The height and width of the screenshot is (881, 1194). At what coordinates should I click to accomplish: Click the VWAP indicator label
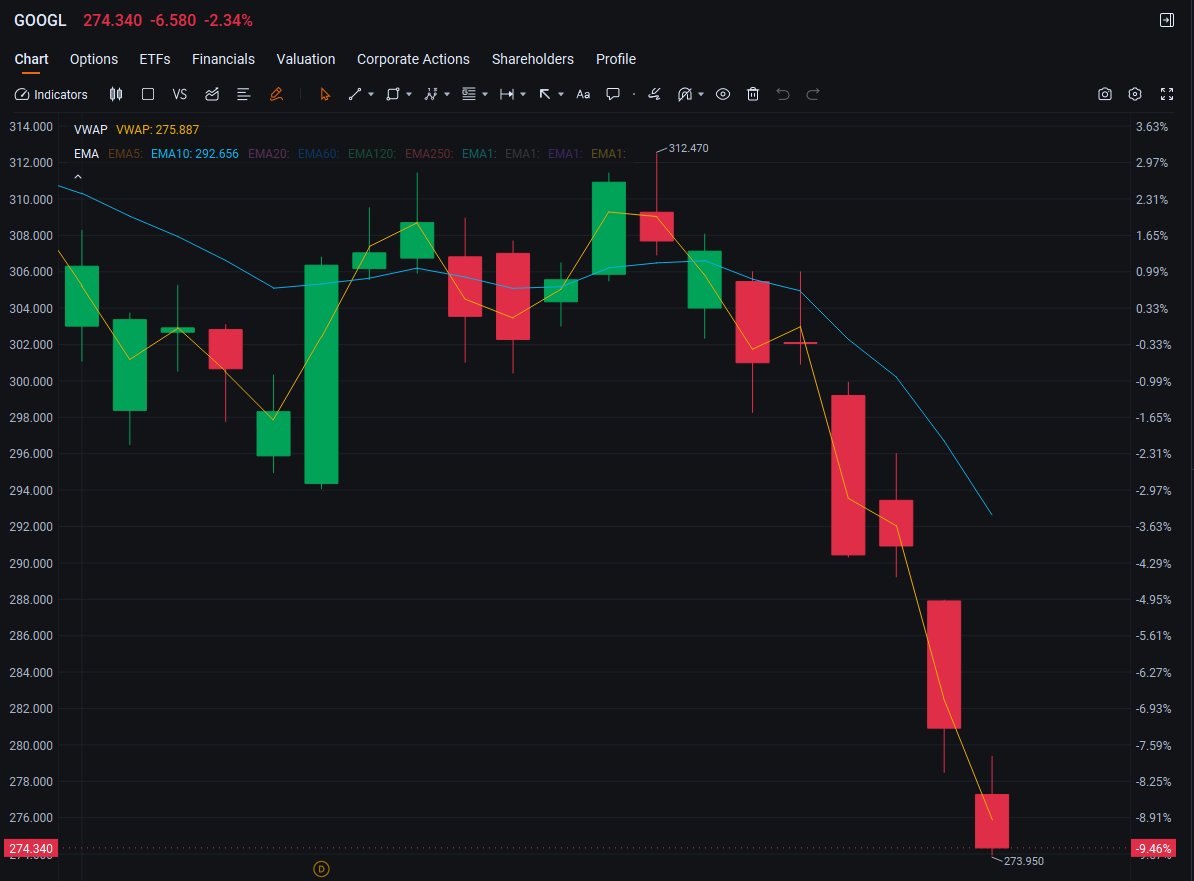[91, 129]
